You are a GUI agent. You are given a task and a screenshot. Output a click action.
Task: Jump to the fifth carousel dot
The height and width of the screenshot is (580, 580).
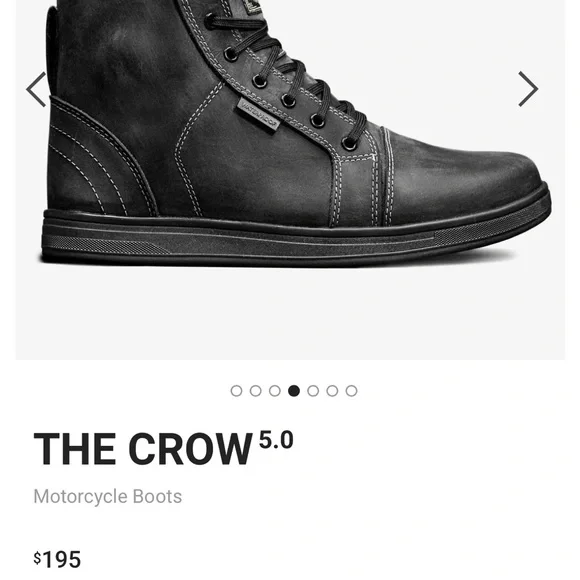313,391
